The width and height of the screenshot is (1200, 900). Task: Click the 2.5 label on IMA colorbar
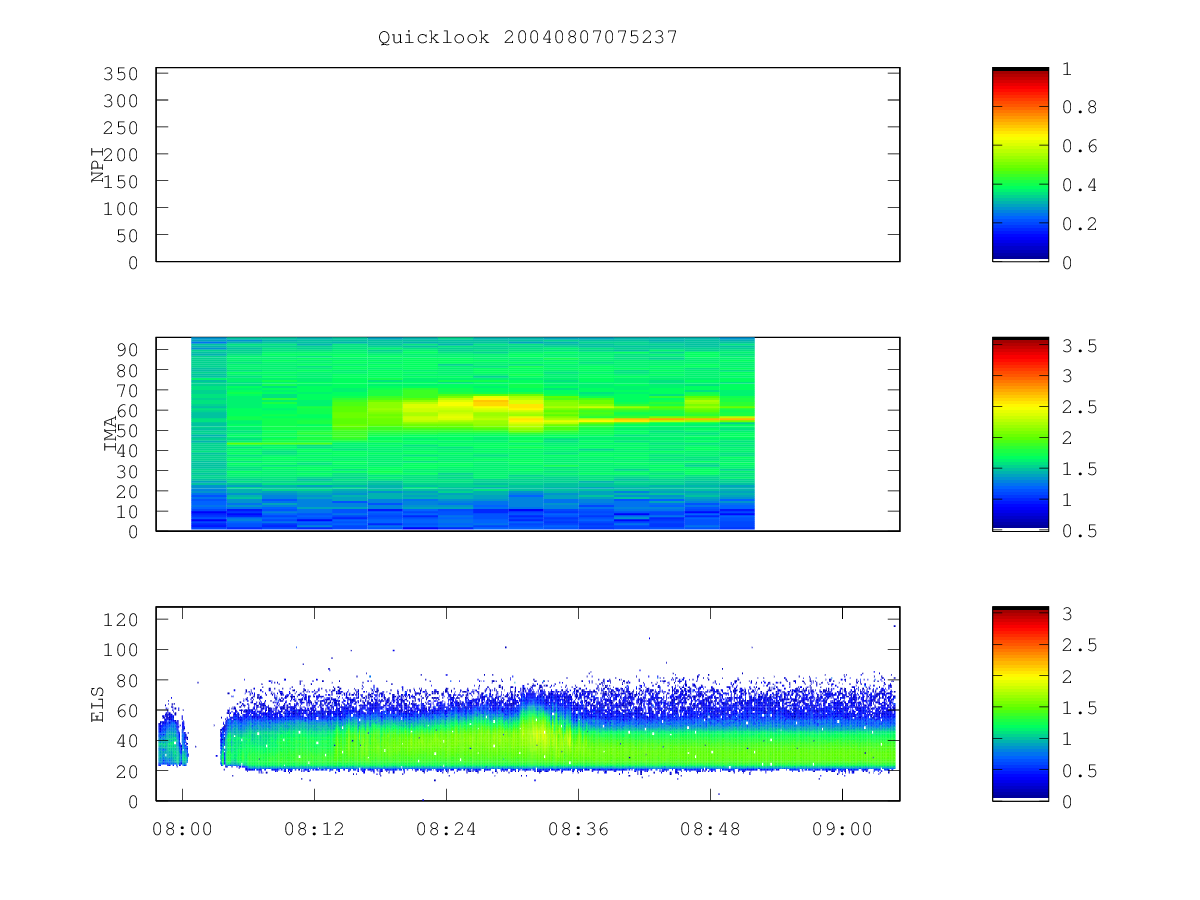coord(1078,407)
